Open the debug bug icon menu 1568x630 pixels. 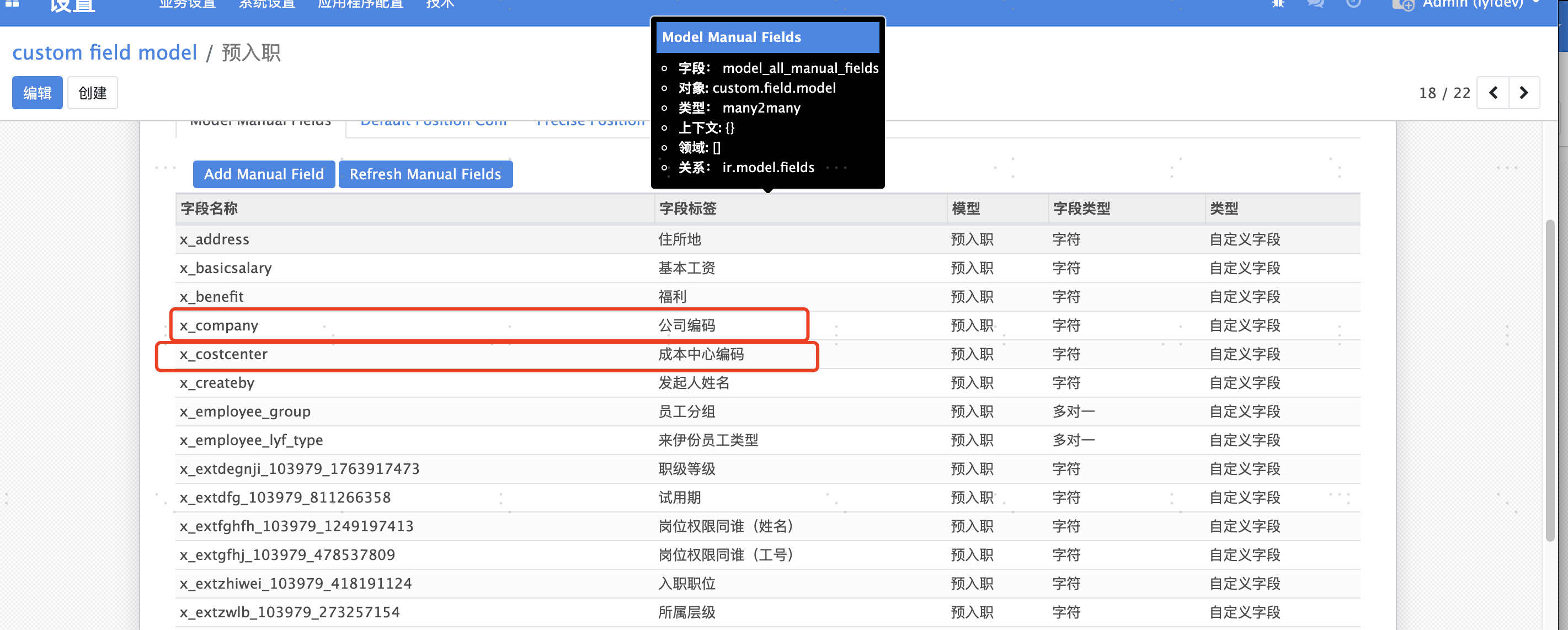pyautogui.click(x=1278, y=4)
